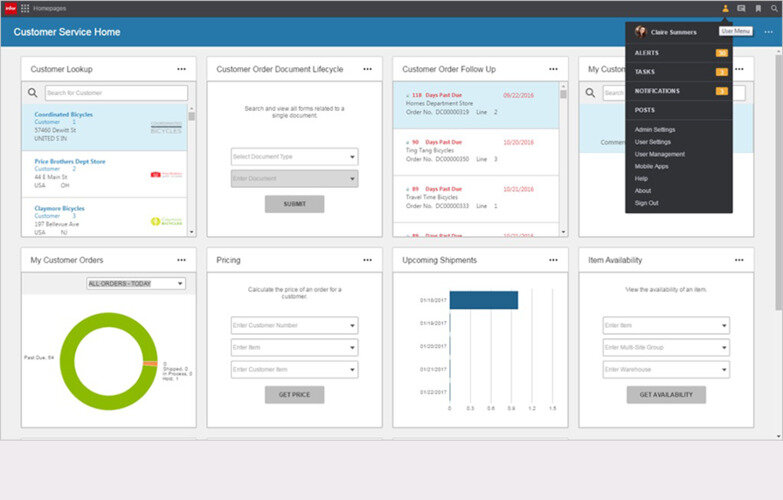The width and height of the screenshot is (783, 500).
Task: Open Pricing widget three-dot menu
Action: tap(368, 260)
